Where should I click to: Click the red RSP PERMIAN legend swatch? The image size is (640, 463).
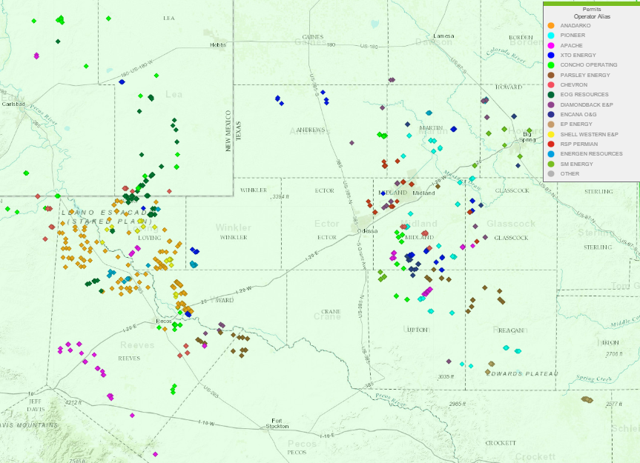point(551,144)
